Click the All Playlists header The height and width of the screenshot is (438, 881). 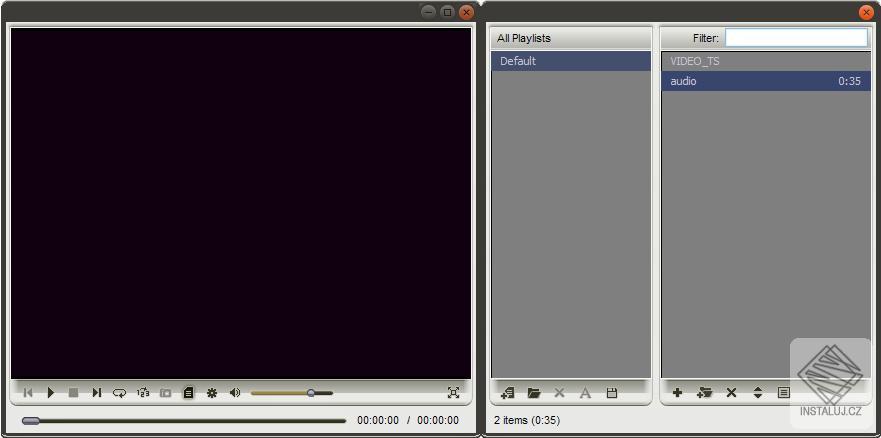coord(571,38)
